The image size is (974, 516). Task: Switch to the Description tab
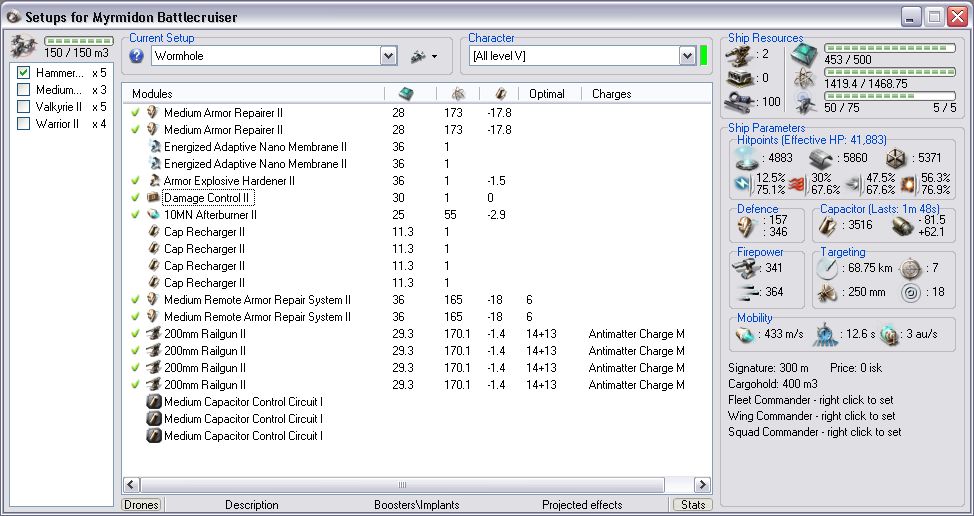252,505
